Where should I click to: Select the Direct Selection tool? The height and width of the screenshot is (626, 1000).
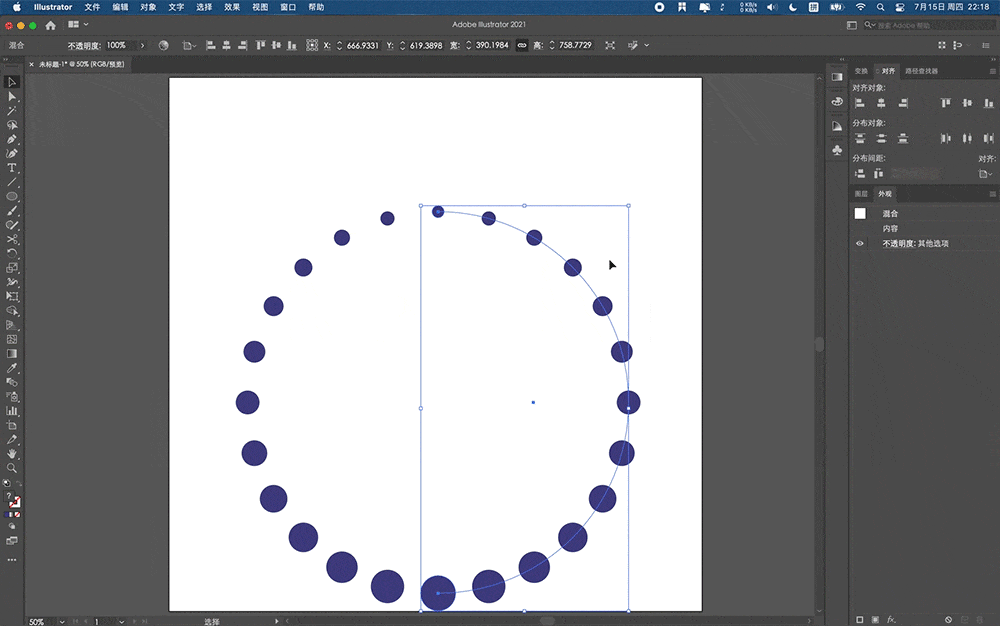(x=11, y=96)
